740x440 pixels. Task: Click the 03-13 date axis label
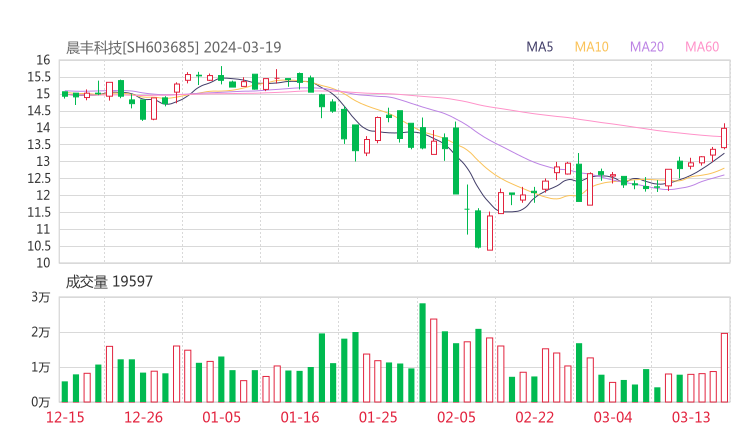tap(691, 417)
